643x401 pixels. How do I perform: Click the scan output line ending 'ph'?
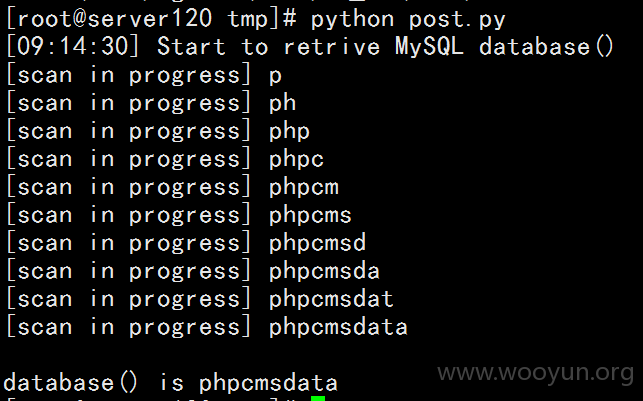coord(151,103)
